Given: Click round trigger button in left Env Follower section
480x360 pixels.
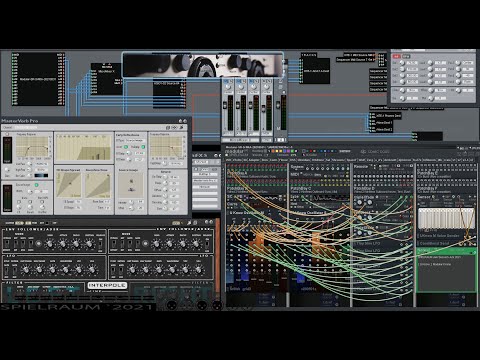Looking at the screenshot, I should pyautogui.click(x=38, y=244).
